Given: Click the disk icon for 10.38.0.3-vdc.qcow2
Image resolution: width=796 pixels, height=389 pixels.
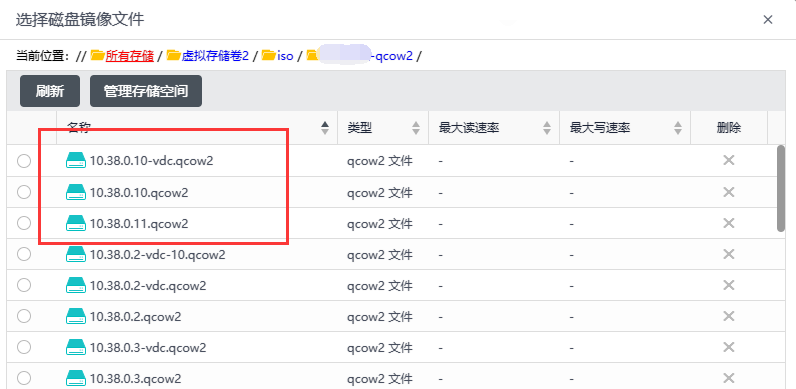Looking at the screenshot, I should pos(76,347).
